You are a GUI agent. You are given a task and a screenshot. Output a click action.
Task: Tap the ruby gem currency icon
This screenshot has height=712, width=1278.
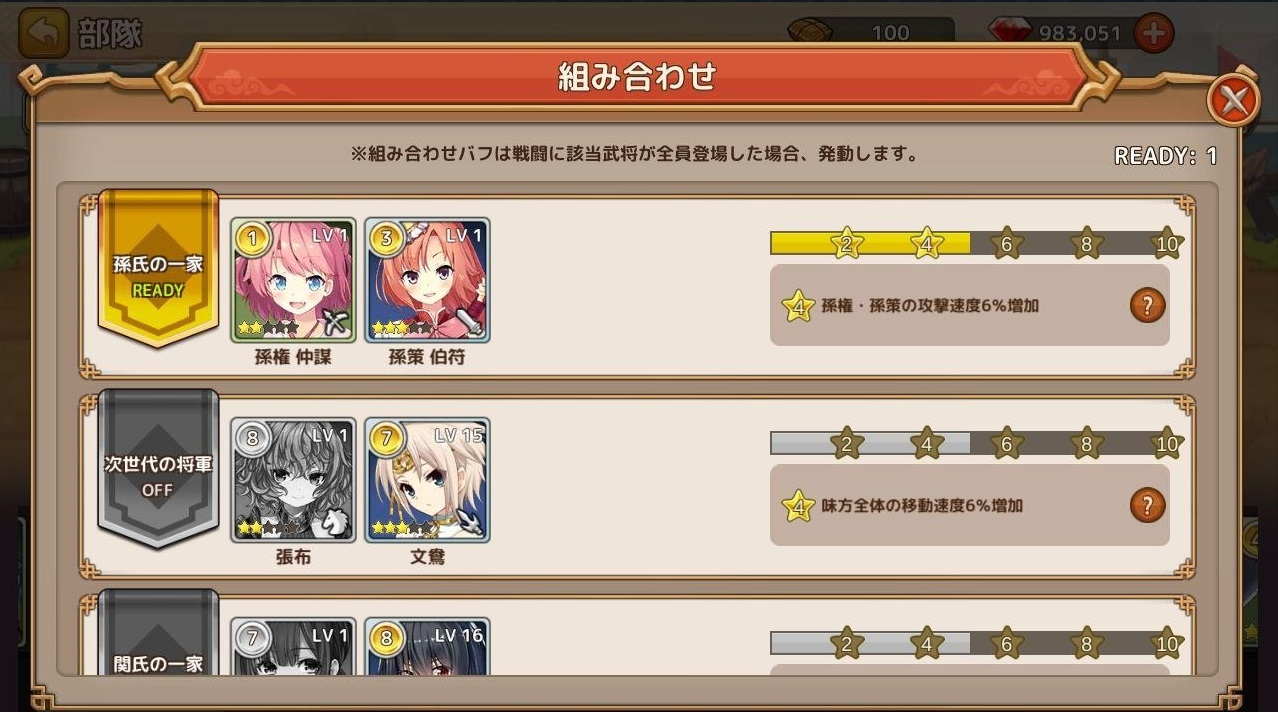pyautogui.click(x=1010, y=33)
